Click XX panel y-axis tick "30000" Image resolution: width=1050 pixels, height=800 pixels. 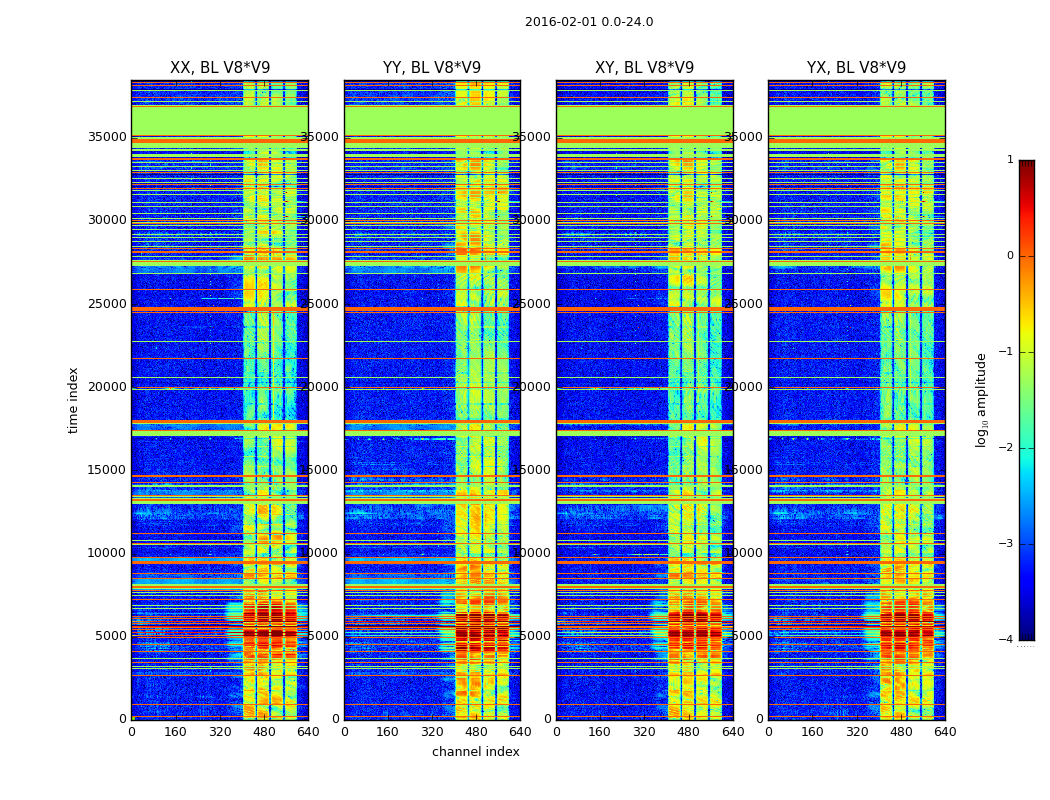[x=107, y=220]
